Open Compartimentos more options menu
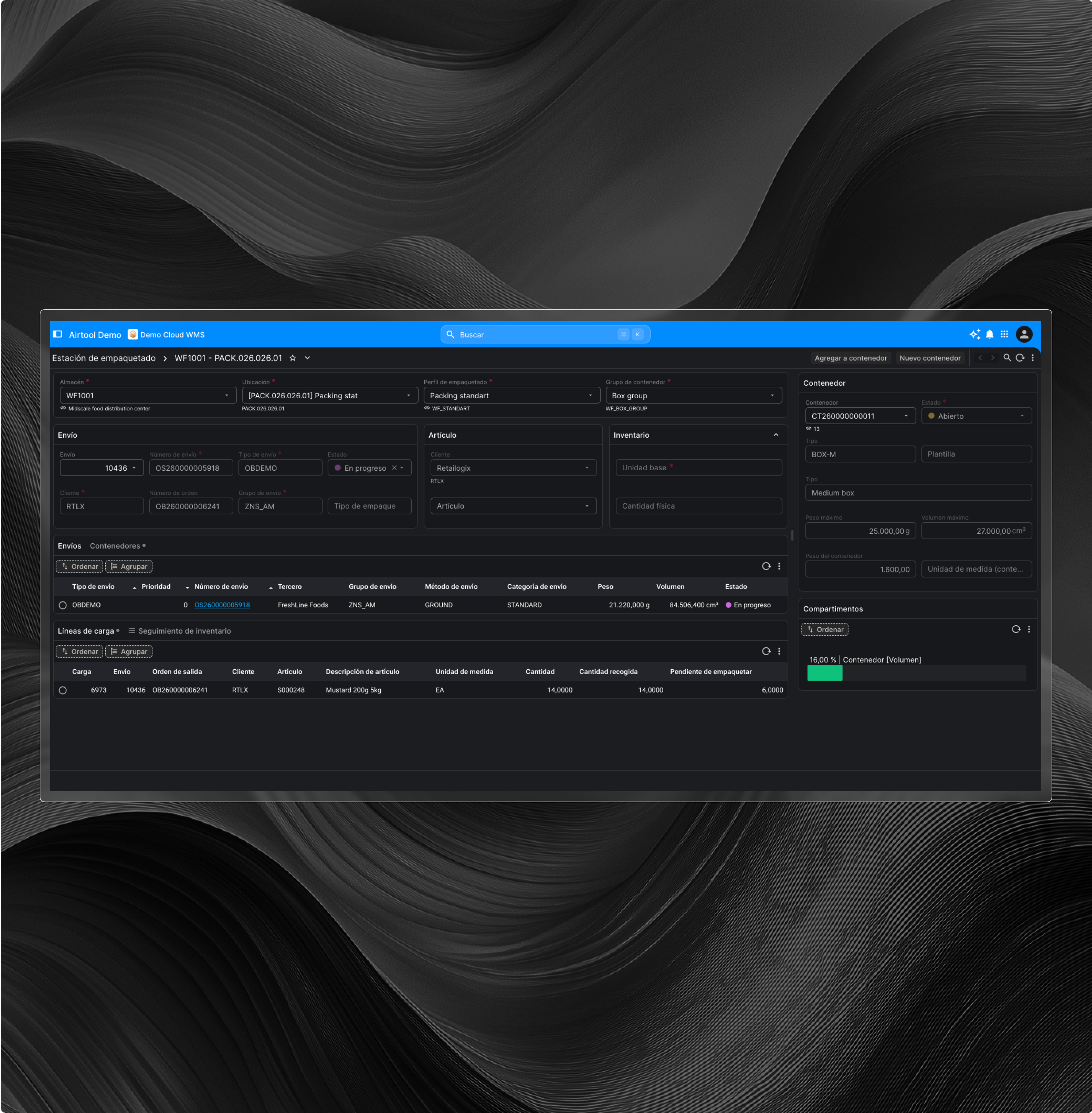The width and height of the screenshot is (1092, 1113). 1029,629
